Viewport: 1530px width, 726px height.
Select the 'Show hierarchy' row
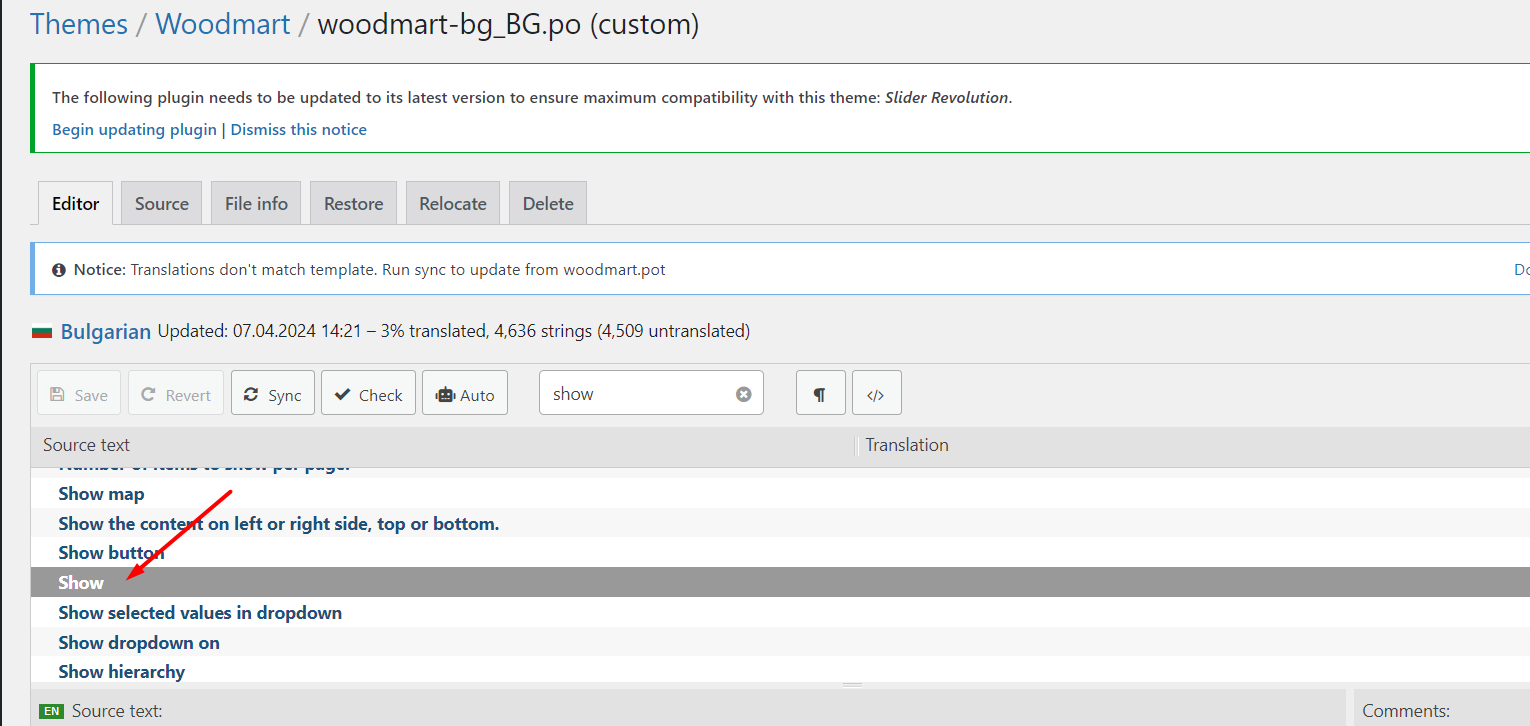[780, 671]
